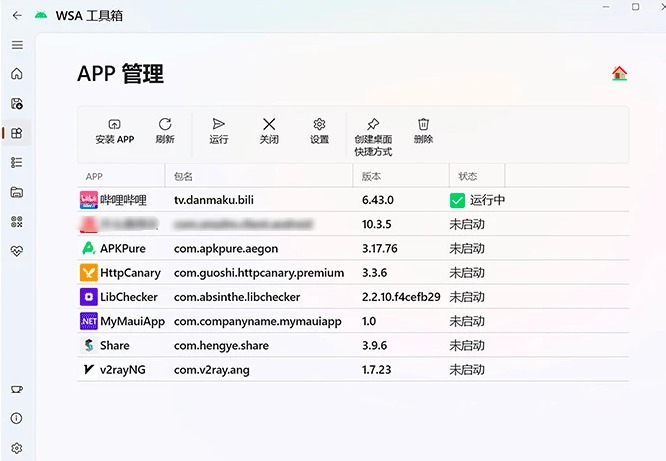The width and height of the screenshot is (666, 461).
Task: Go back with the arrow button
Action: pyautogui.click(x=17, y=15)
